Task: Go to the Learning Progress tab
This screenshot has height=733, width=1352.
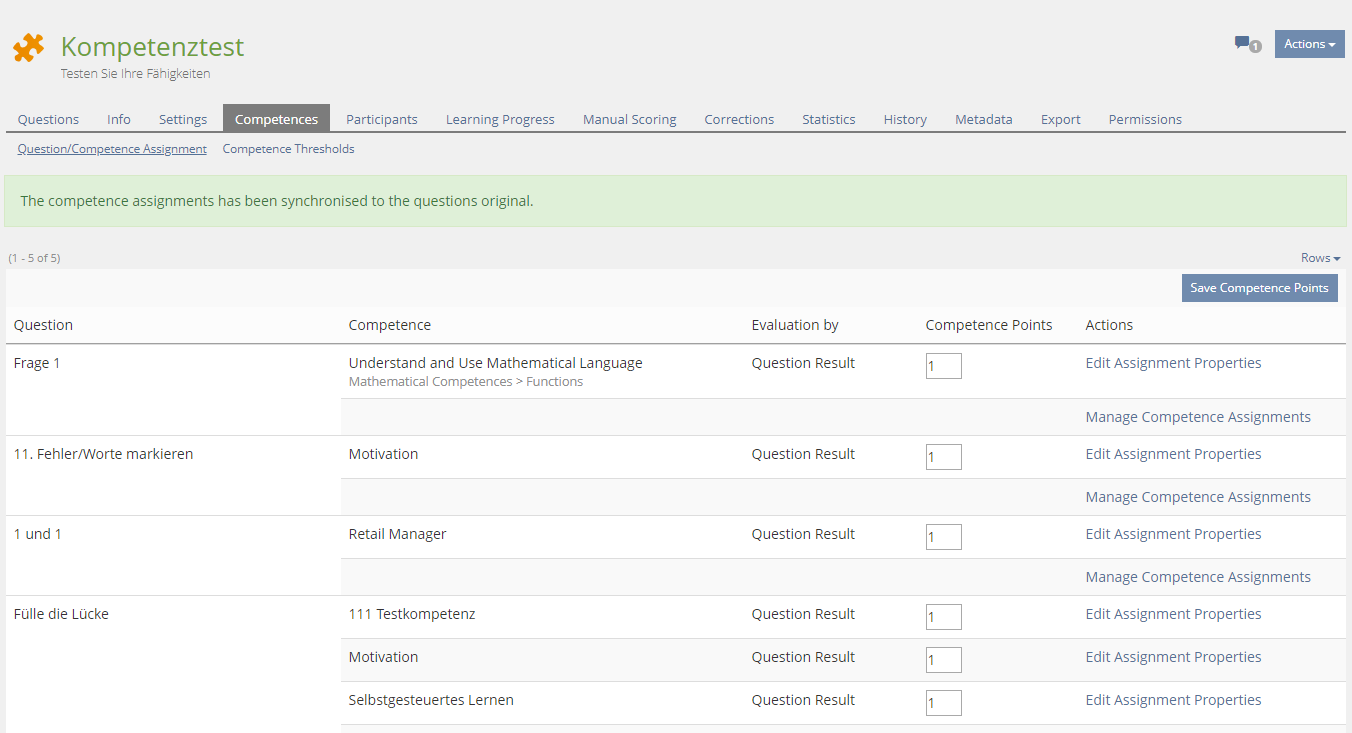Action: click(500, 119)
